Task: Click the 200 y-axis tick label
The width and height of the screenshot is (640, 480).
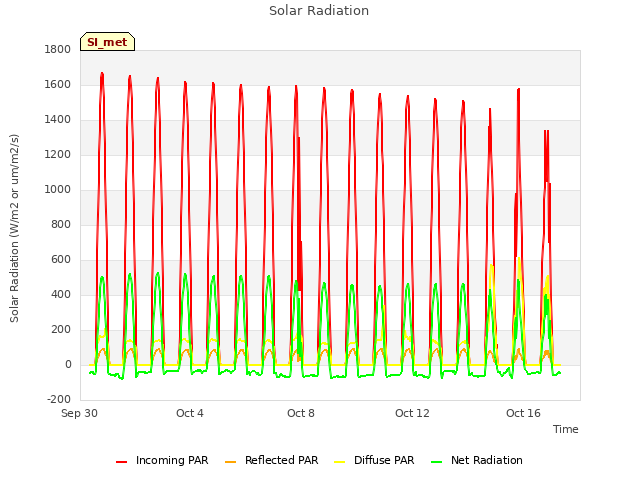Action: click(x=61, y=330)
